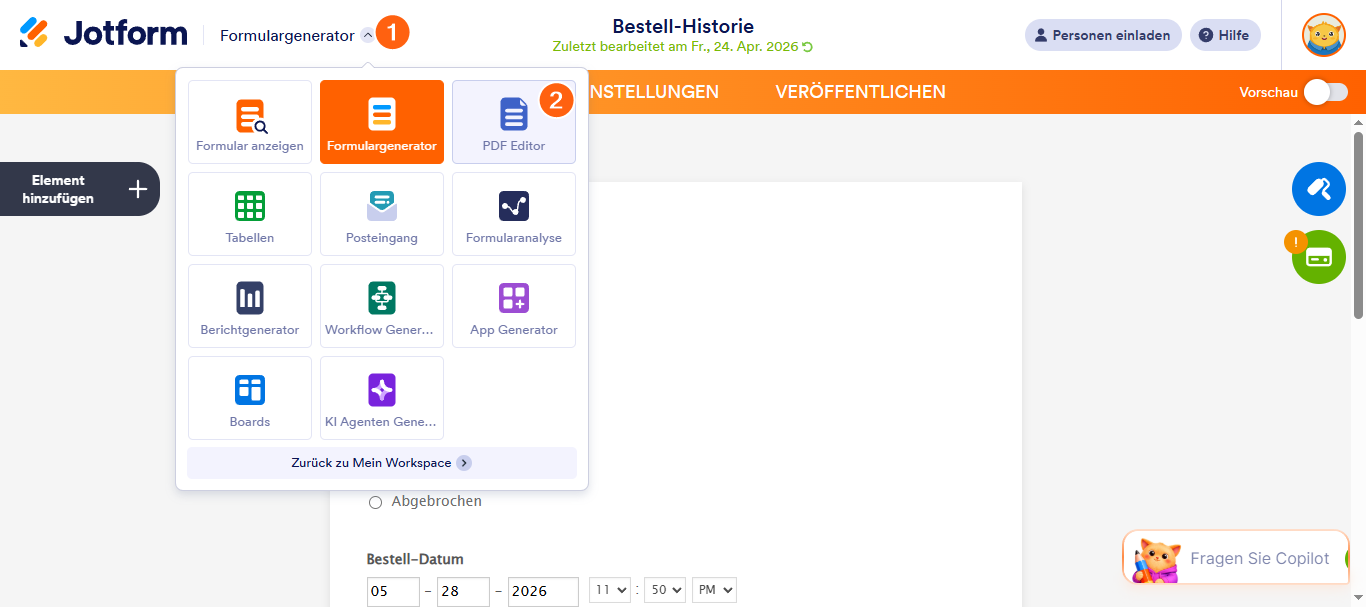
Task: Open the App Generator tile
Action: (x=514, y=306)
